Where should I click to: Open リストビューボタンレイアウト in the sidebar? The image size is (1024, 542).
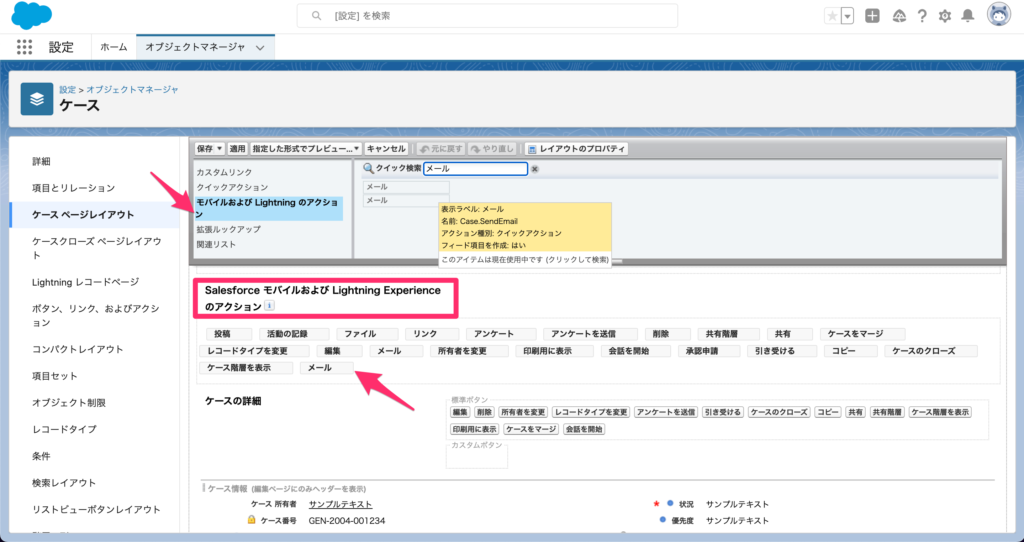click(x=96, y=509)
